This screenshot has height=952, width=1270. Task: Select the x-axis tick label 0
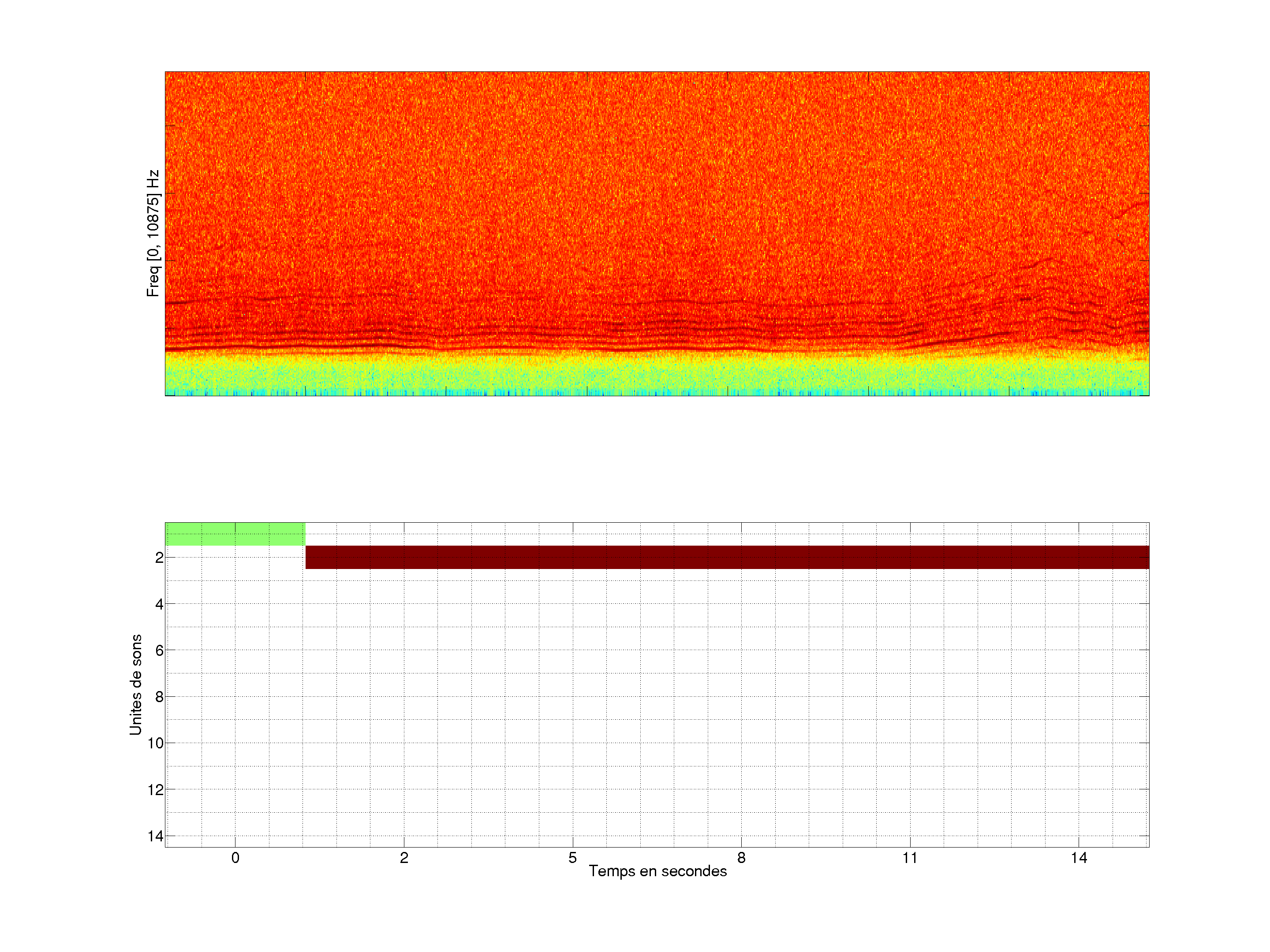235,858
